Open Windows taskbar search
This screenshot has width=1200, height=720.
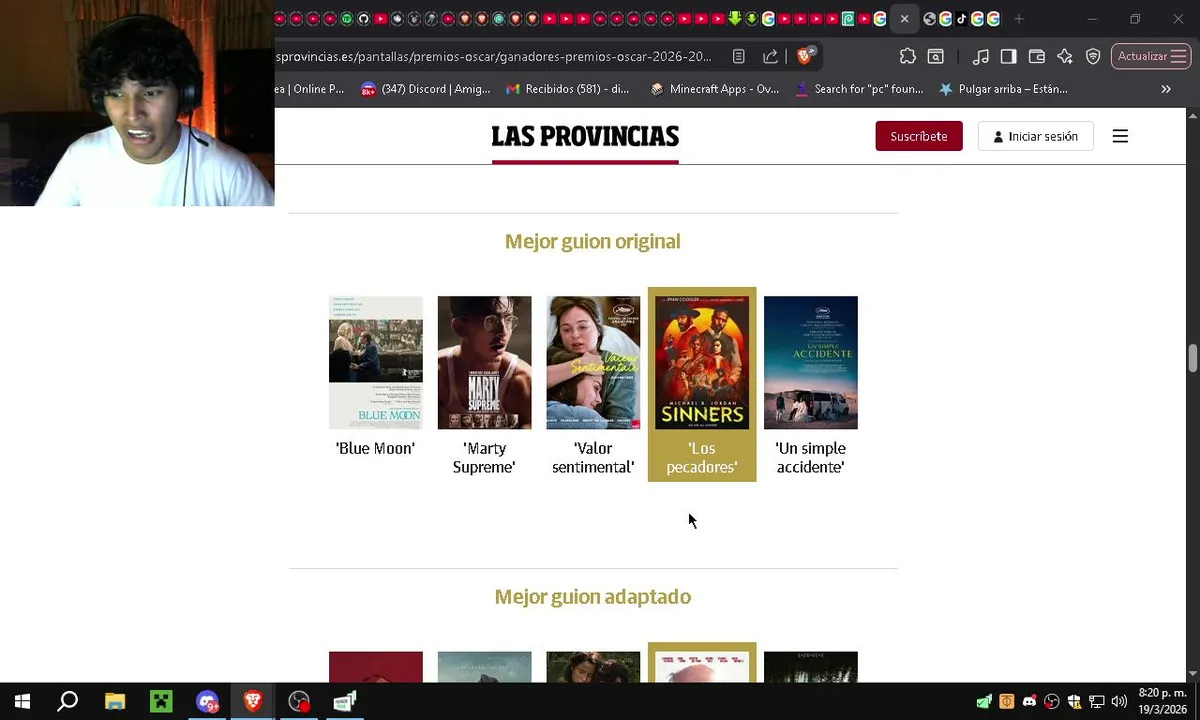pyautogui.click(x=68, y=701)
